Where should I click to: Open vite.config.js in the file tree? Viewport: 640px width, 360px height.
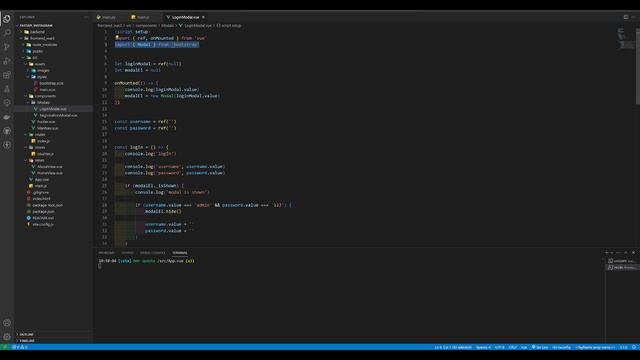pos(42,224)
